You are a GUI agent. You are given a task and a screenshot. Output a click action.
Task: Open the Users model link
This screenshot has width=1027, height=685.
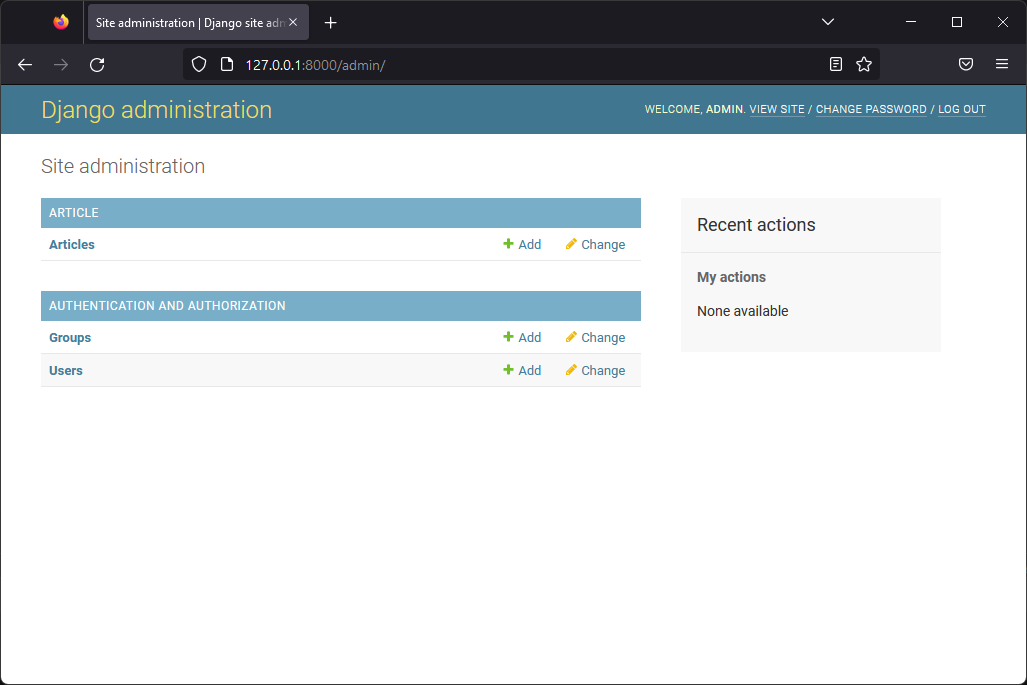(x=66, y=371)
